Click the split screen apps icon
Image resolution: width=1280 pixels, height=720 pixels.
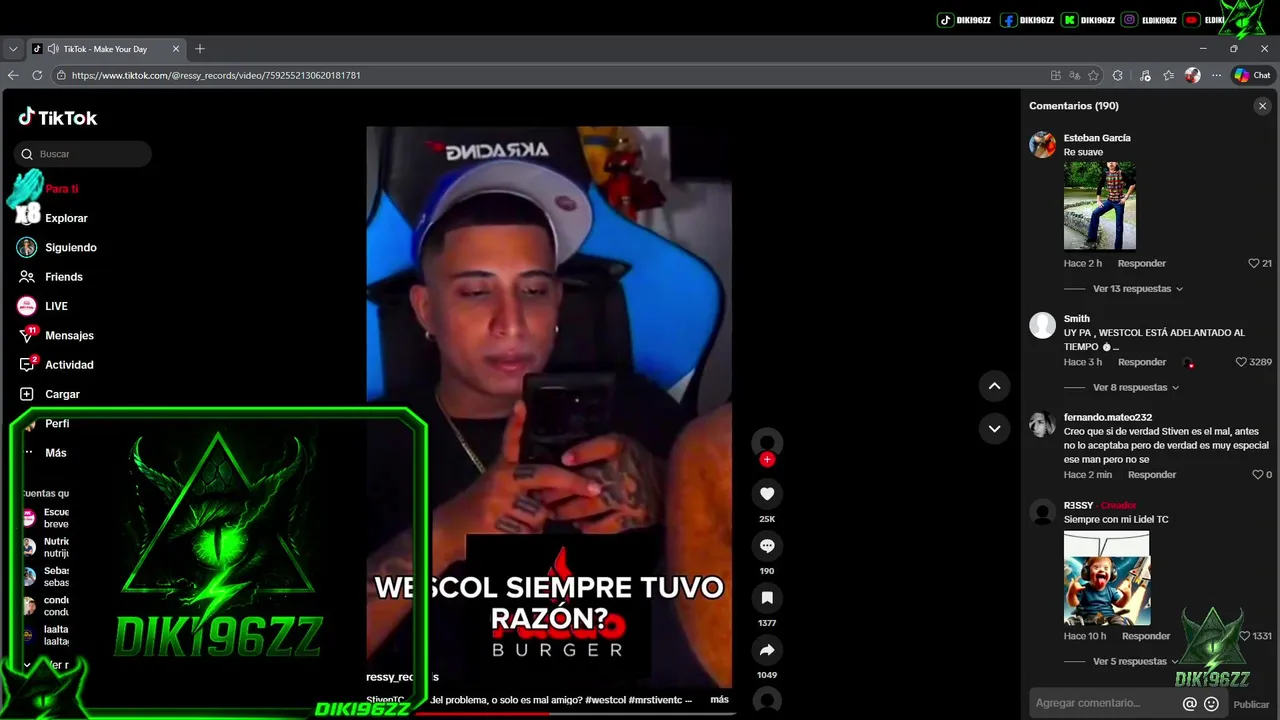(1056, 75)
